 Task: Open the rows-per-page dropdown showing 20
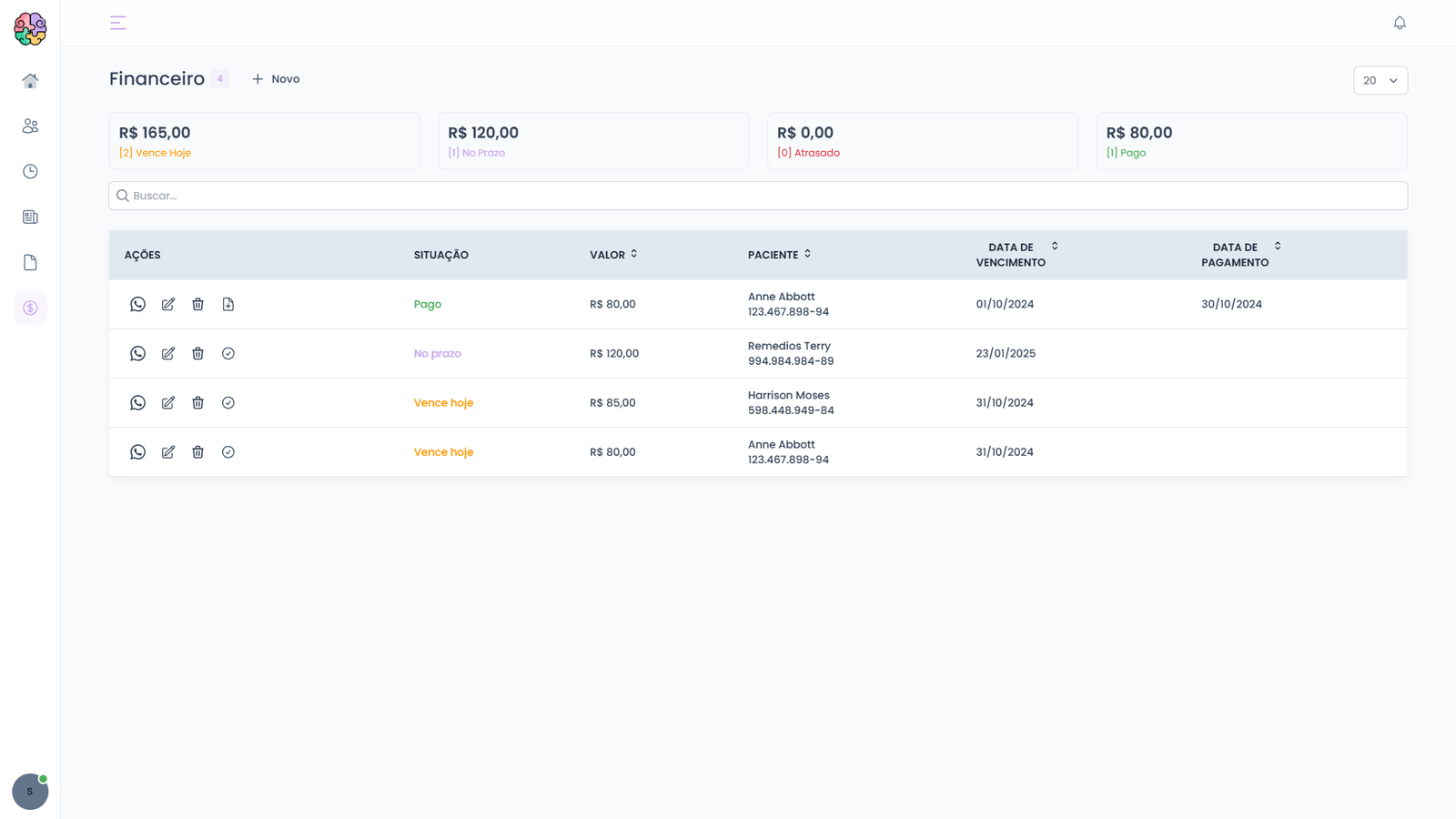[x=1380, y=80]
